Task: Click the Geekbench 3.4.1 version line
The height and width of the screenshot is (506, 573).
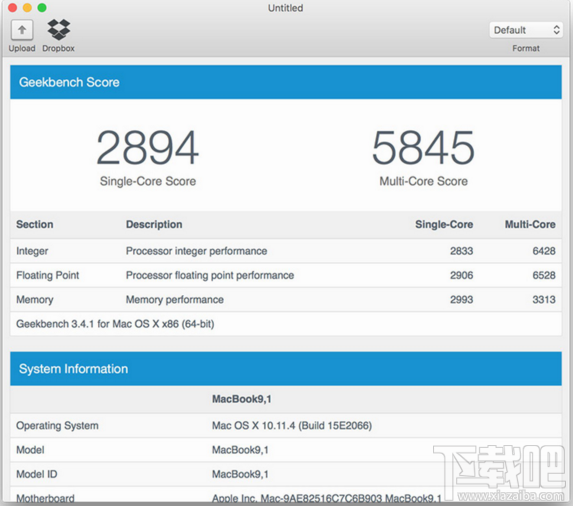Action: (115, 324)
